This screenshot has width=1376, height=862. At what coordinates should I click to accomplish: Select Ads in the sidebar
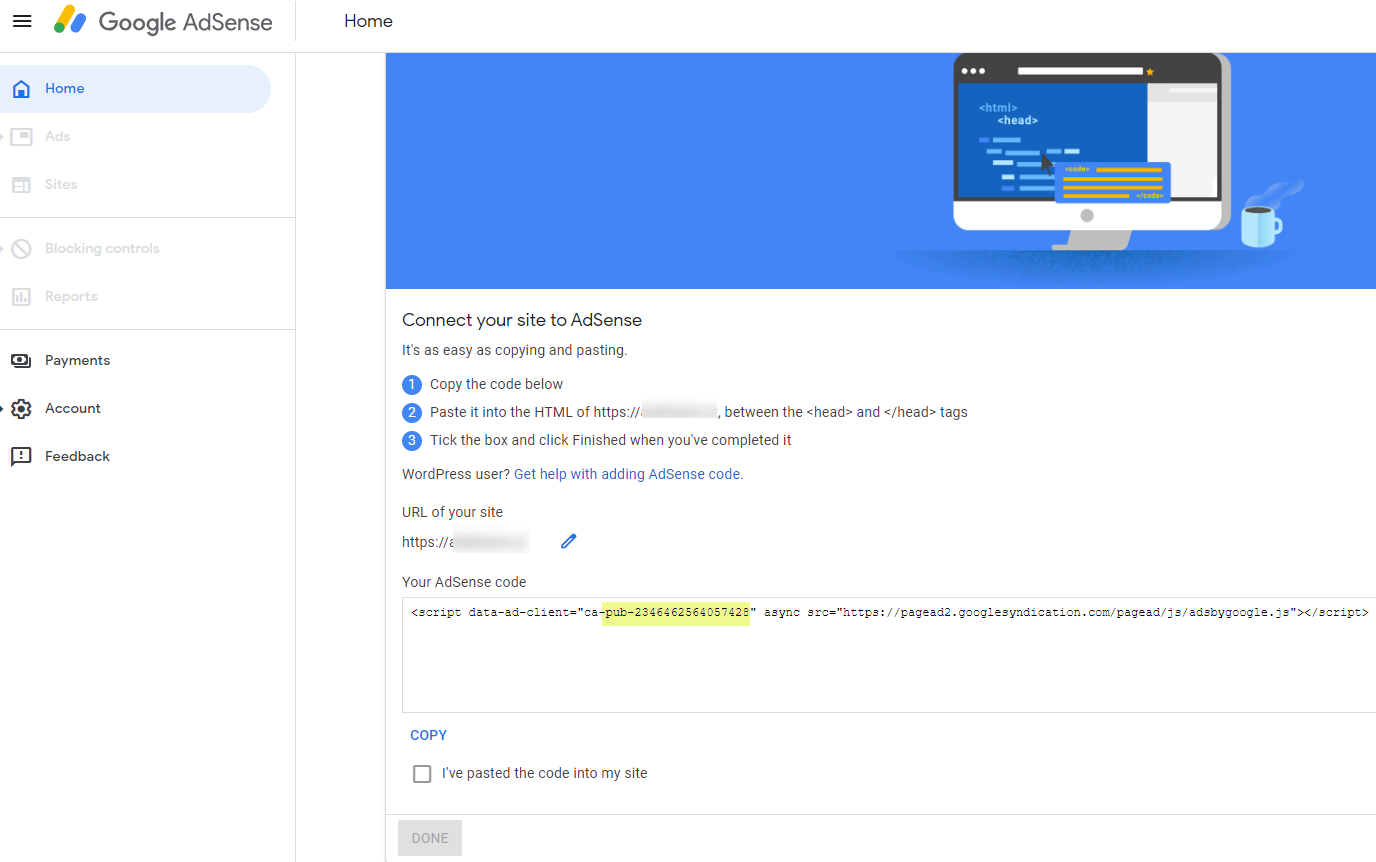pos(135,137)
